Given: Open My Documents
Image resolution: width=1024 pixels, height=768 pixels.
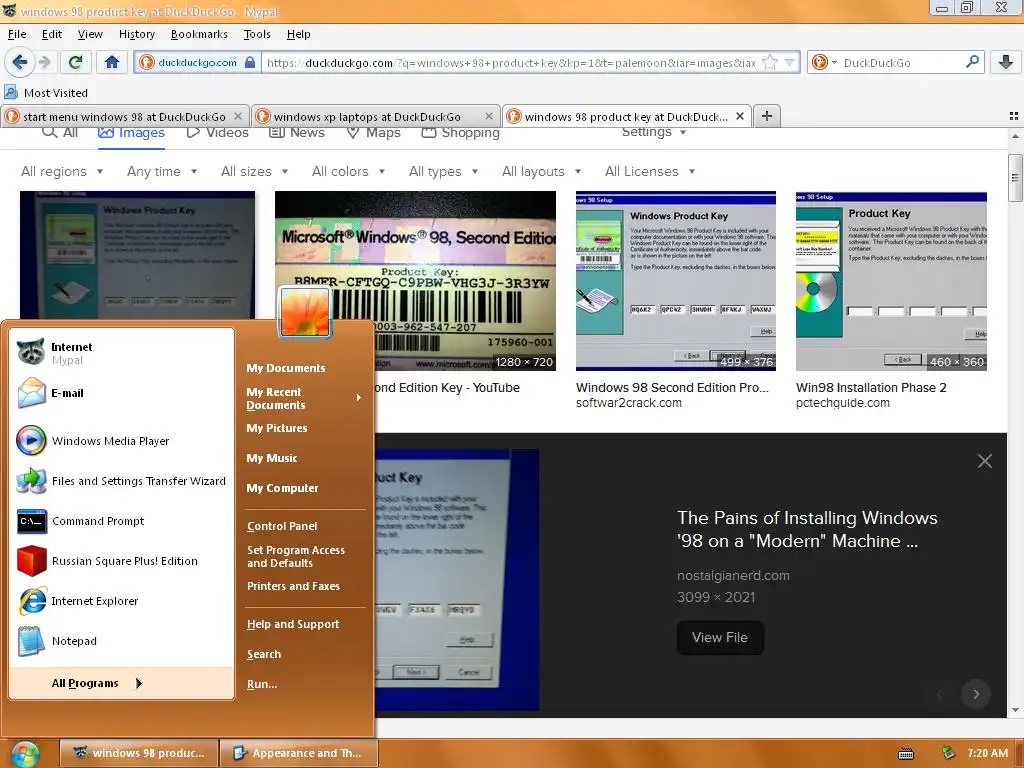Looking at the screenshot, I should [x=285, y=368].
